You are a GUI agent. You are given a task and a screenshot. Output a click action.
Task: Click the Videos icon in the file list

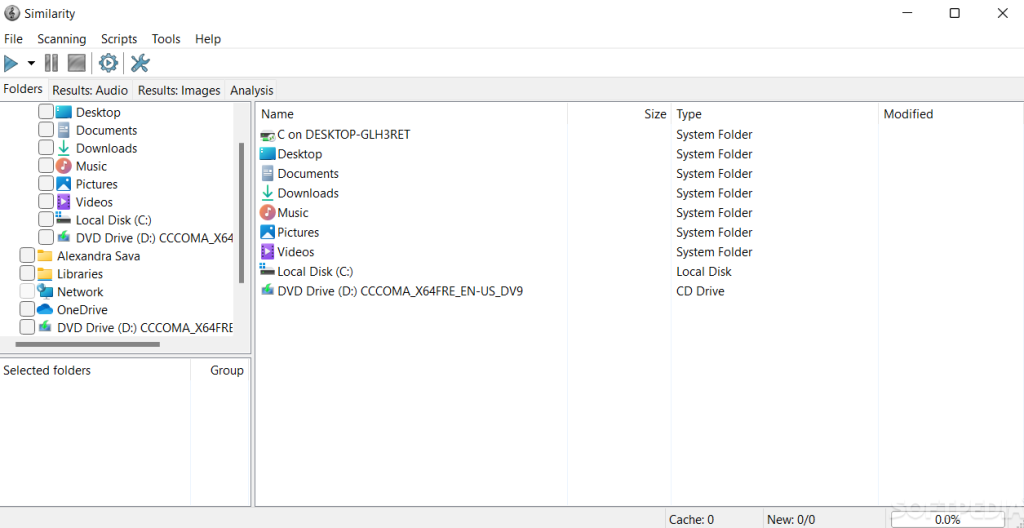267,252
